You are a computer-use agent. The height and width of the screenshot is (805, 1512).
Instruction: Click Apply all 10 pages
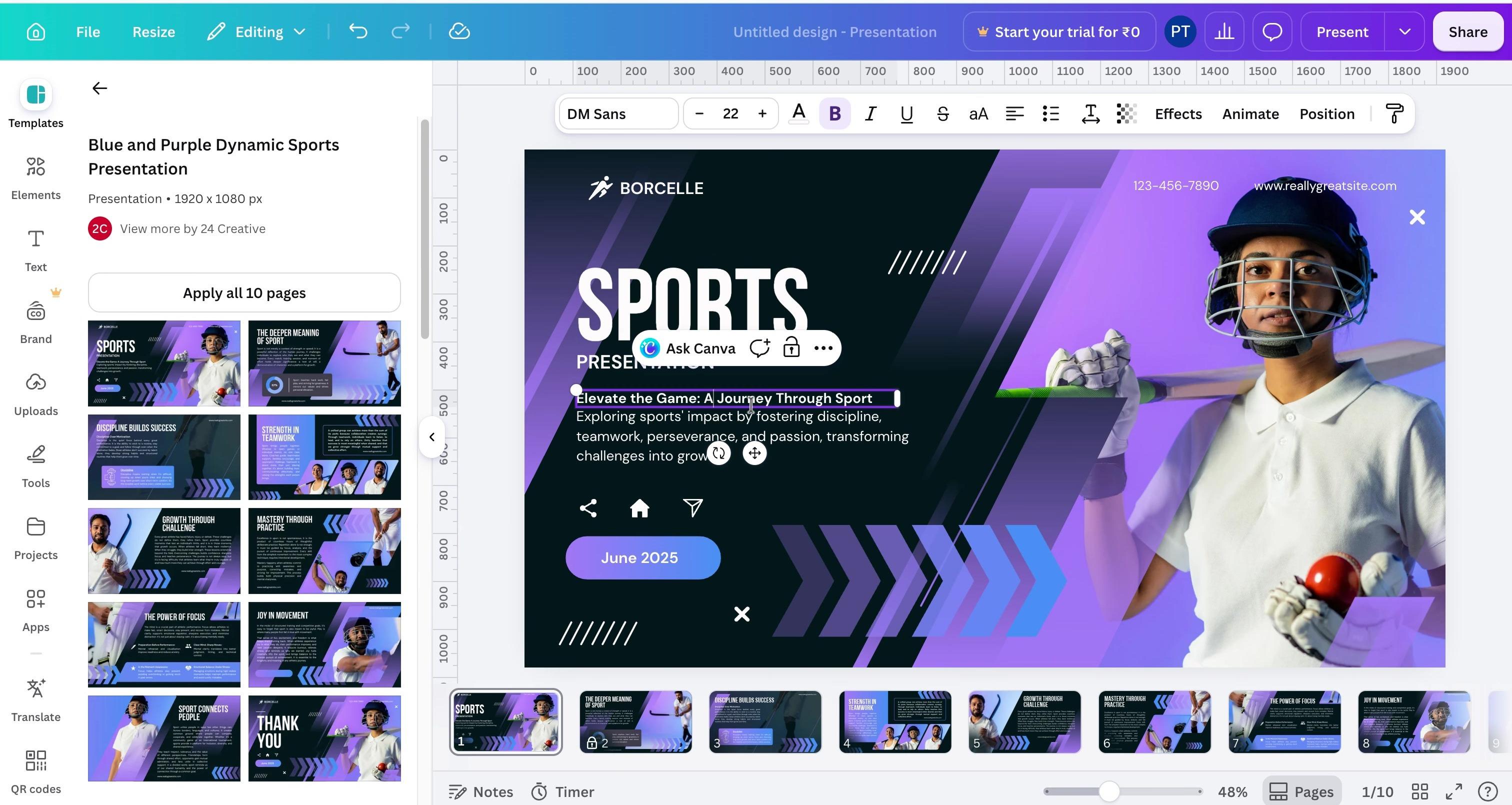[244, 292]
